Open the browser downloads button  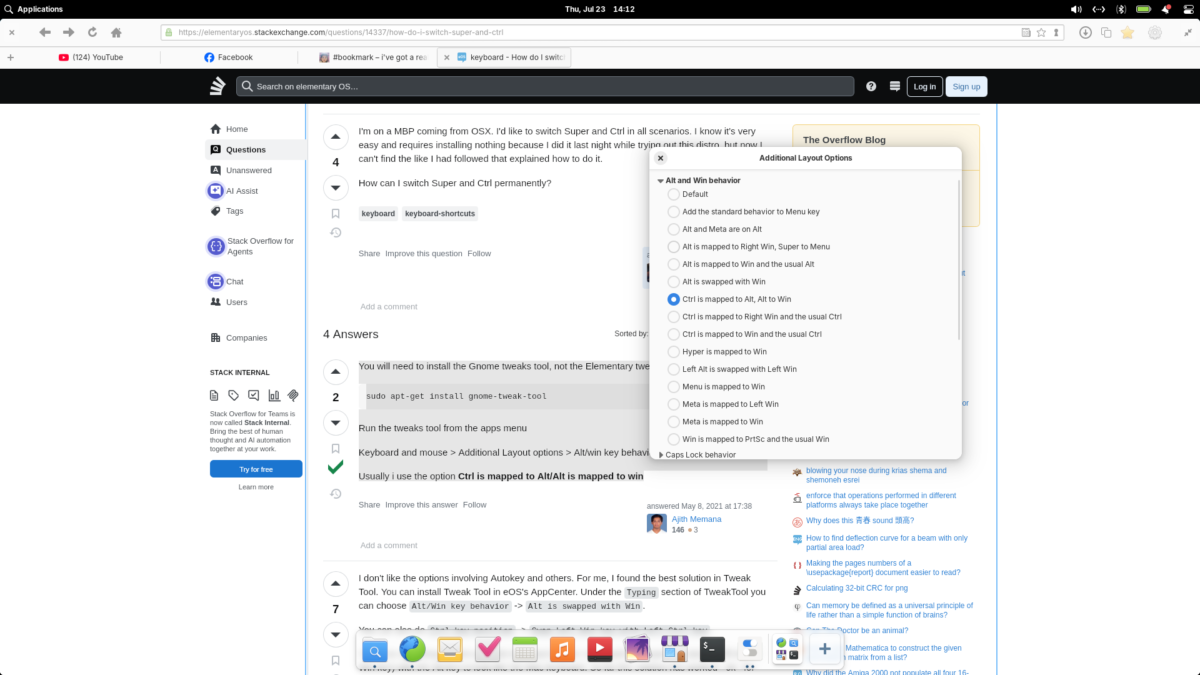point(1085,32)
